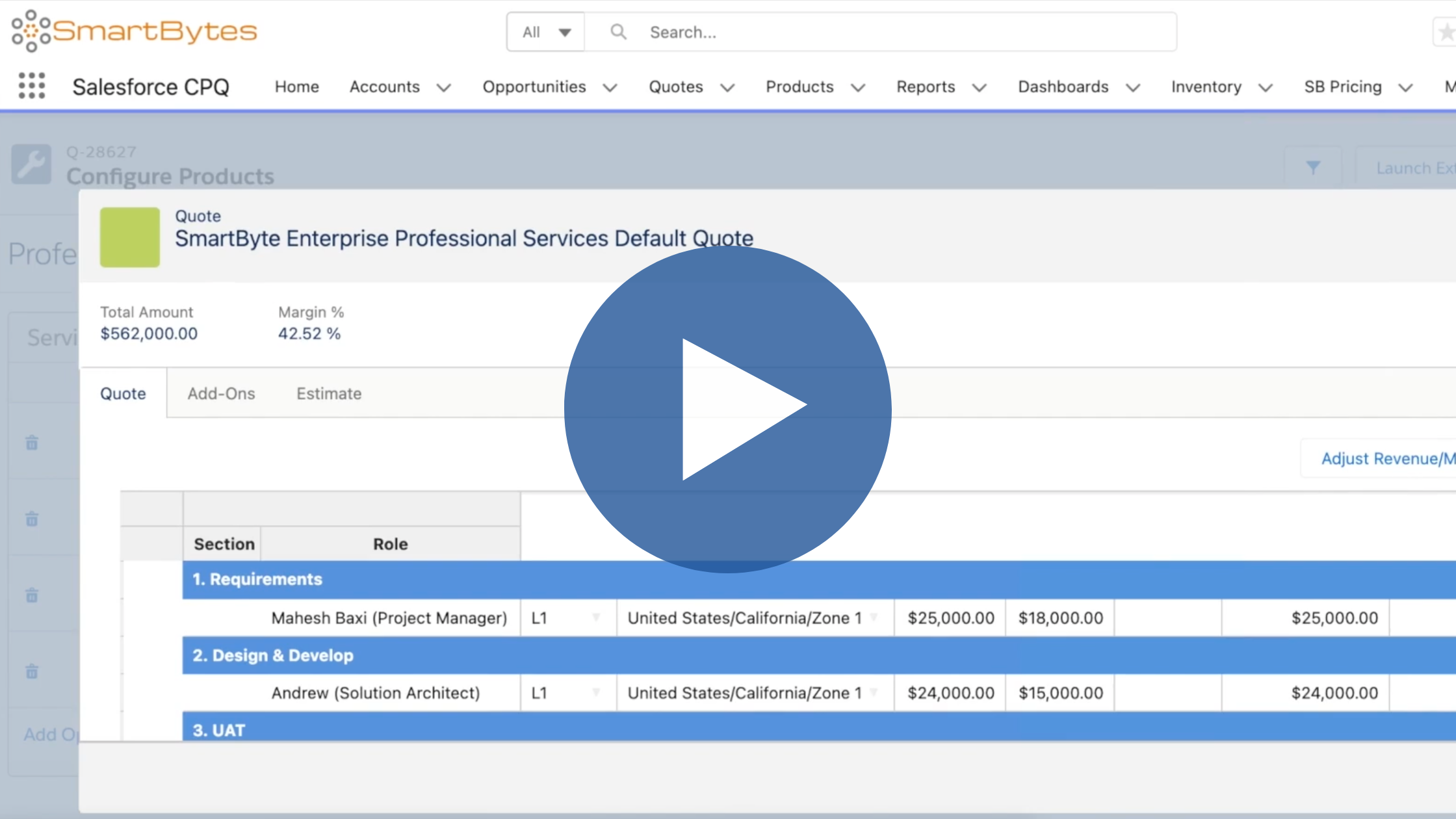Screen dimensions: 1456x819
Task: Expand the SB Pricing chevron menu
Action: click(1406, 88)
